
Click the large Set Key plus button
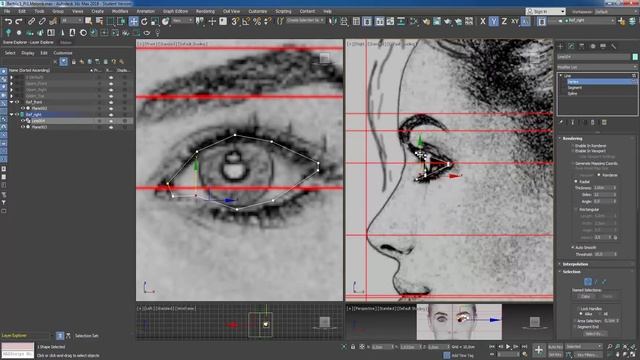point(539,350)
